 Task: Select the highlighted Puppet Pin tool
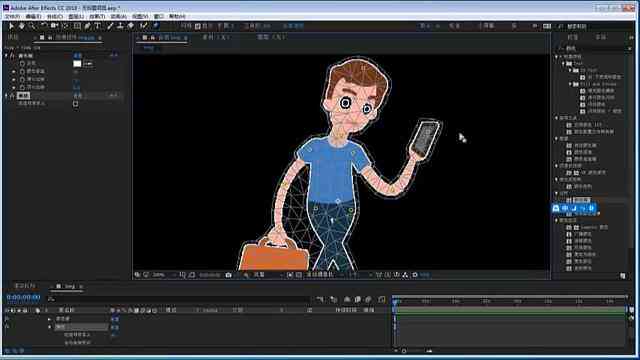156,26
